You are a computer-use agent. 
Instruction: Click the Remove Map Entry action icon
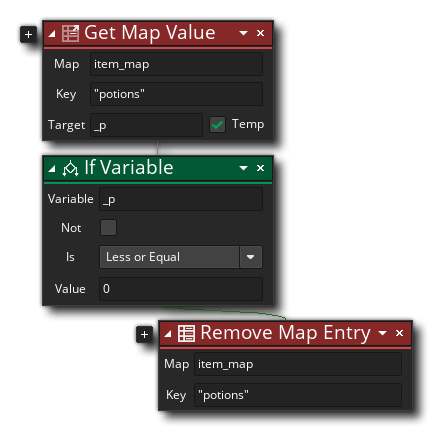point(186,333)
